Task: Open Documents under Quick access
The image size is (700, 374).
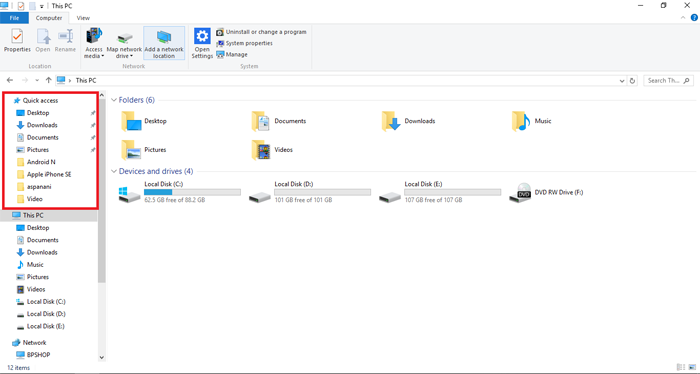Action: [42, 137]
